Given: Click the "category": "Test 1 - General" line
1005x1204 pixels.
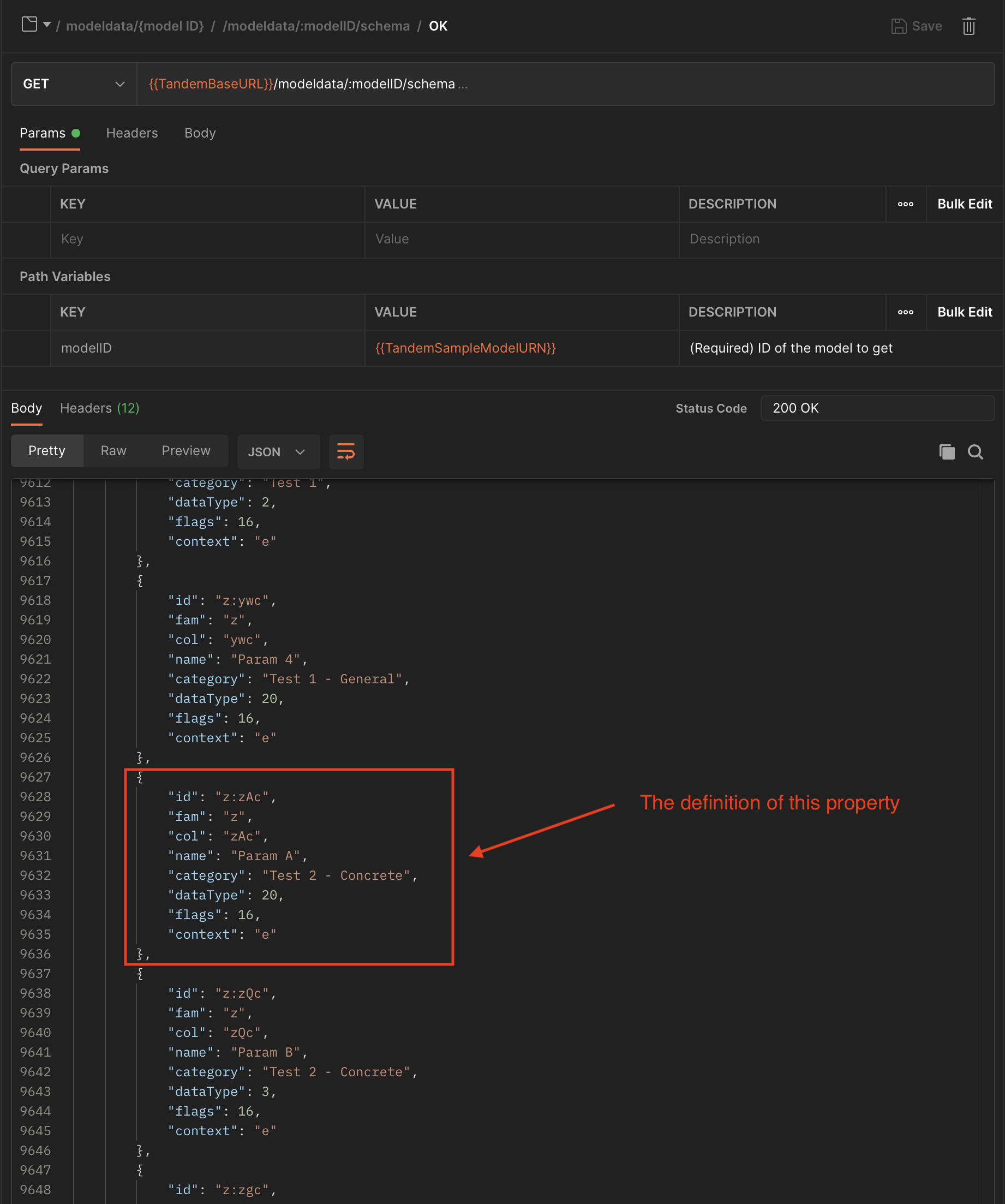Looking at the screenshot, I should coord(289,679).
